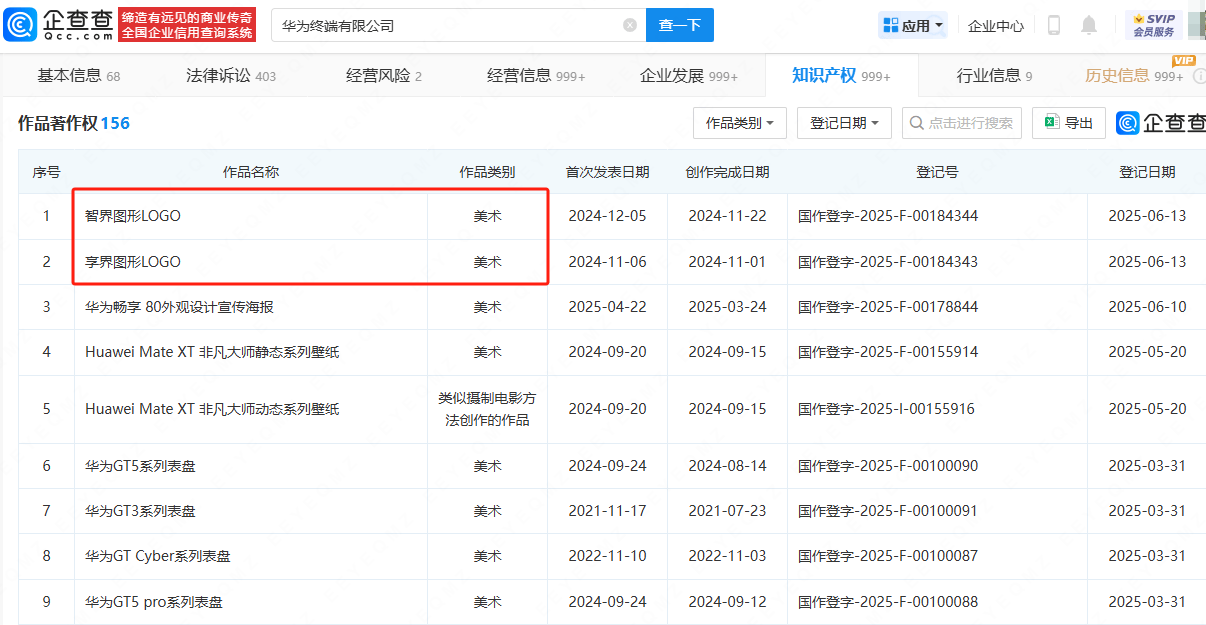Open the 登记日期 filter dropdown
This screenshot has height=625, width=1206.
(x=844, y=123)
